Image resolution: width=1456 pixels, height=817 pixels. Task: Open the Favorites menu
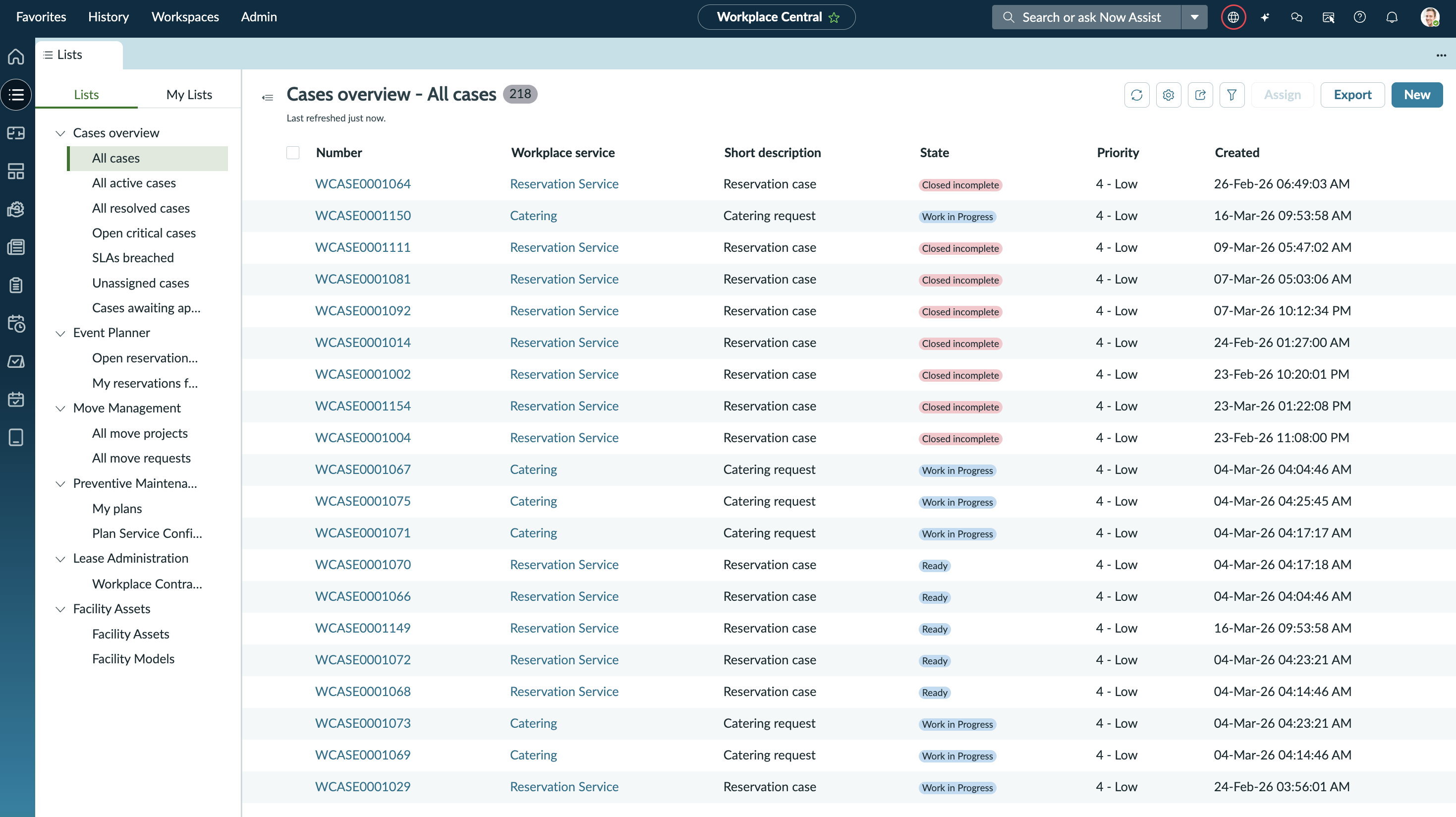coord(41,17)
